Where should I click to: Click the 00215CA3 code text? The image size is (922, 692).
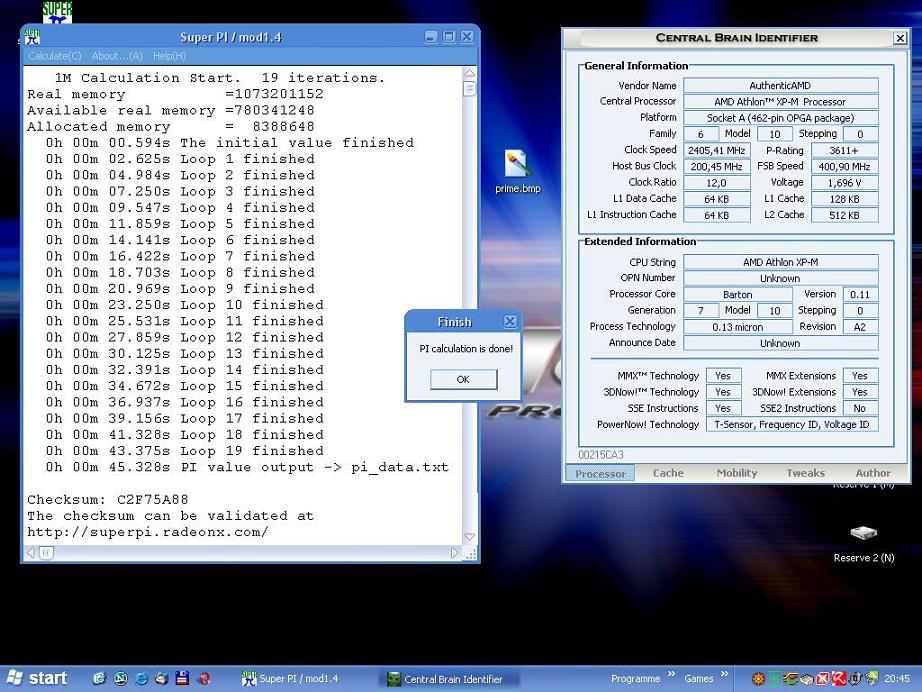click(x=601, y=455)
